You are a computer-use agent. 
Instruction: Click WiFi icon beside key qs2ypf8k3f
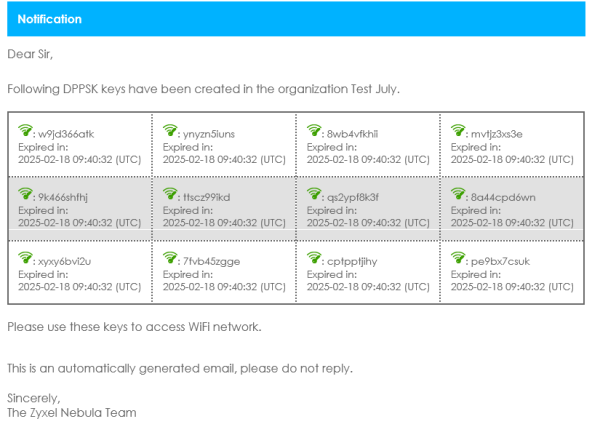(x=314, y=194)
